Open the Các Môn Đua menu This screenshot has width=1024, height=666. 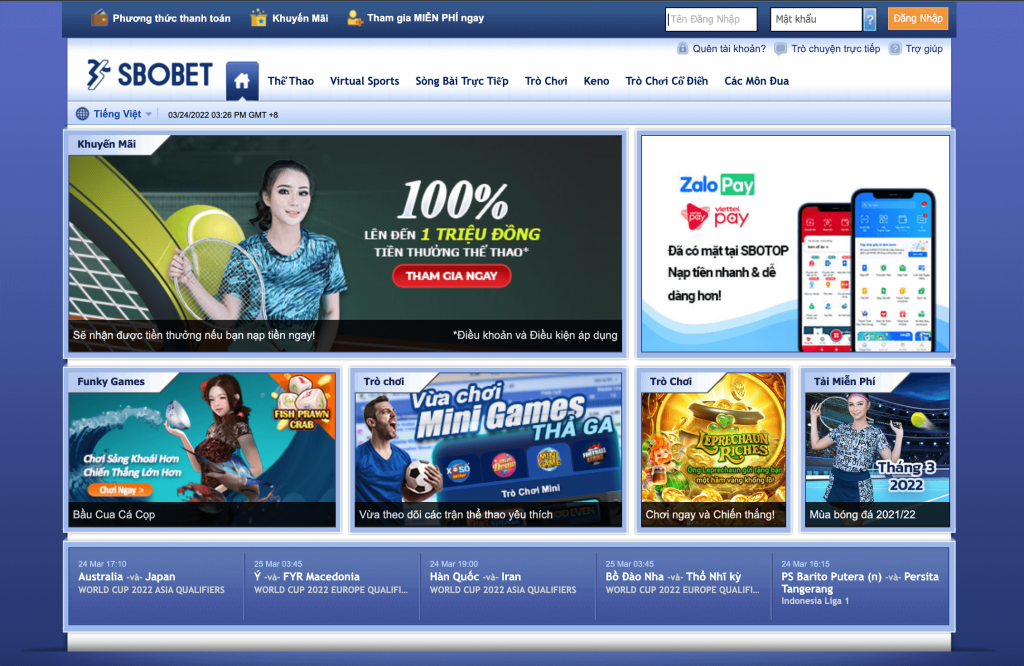point(756,81)
